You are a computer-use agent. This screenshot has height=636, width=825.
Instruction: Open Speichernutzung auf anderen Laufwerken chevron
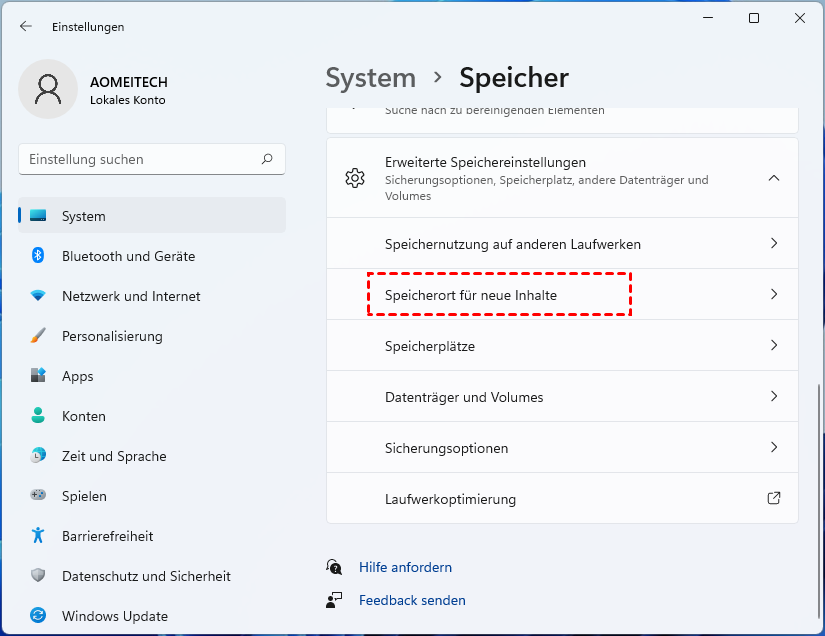point(773,243)
